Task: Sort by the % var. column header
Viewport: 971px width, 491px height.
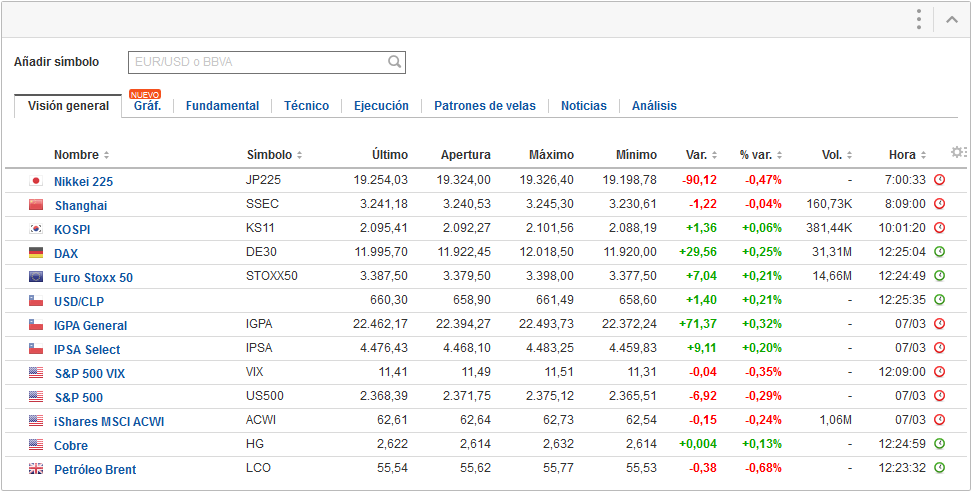Action: (760, 155)
